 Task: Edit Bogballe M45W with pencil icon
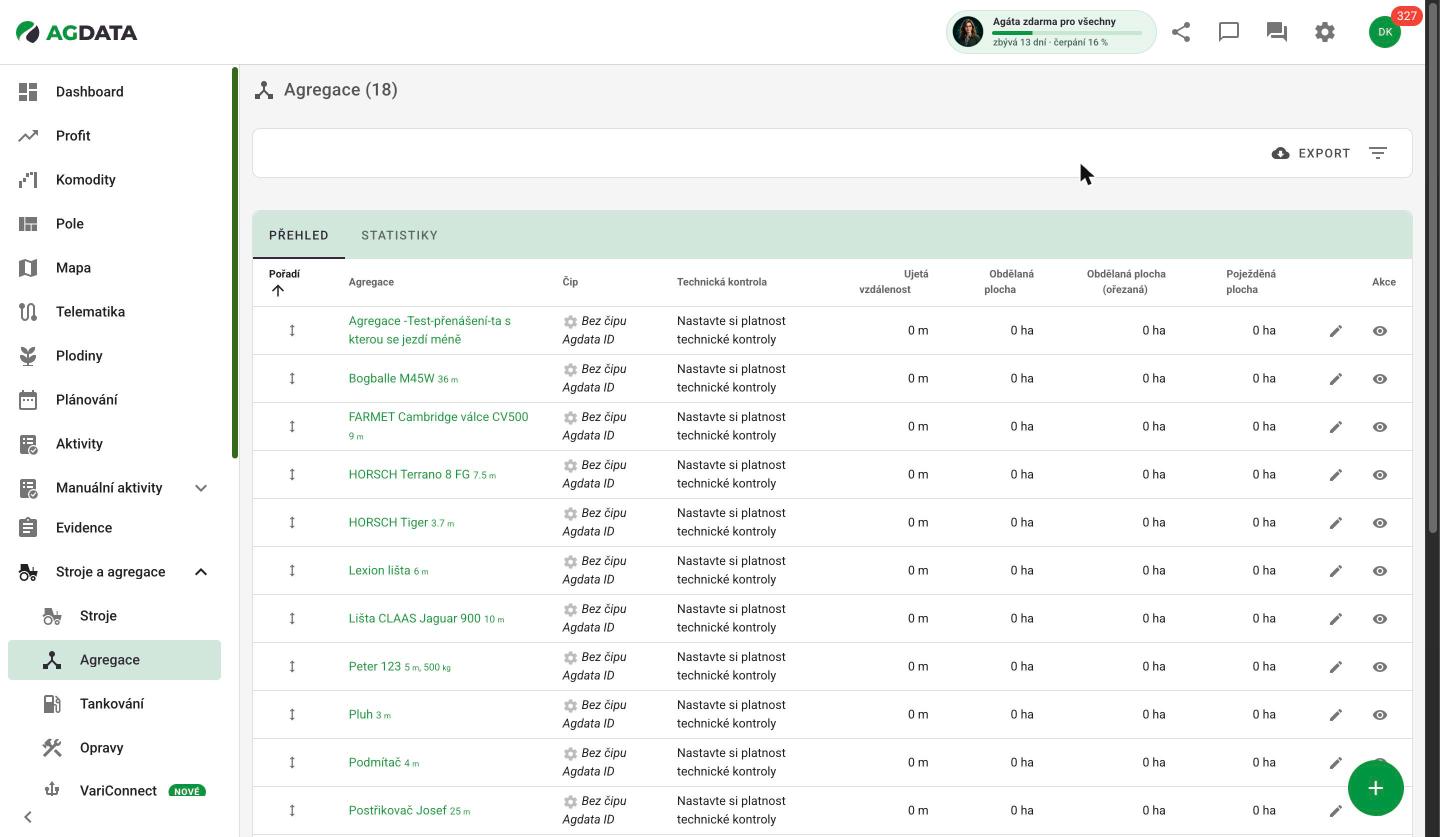click(1336, 379)
